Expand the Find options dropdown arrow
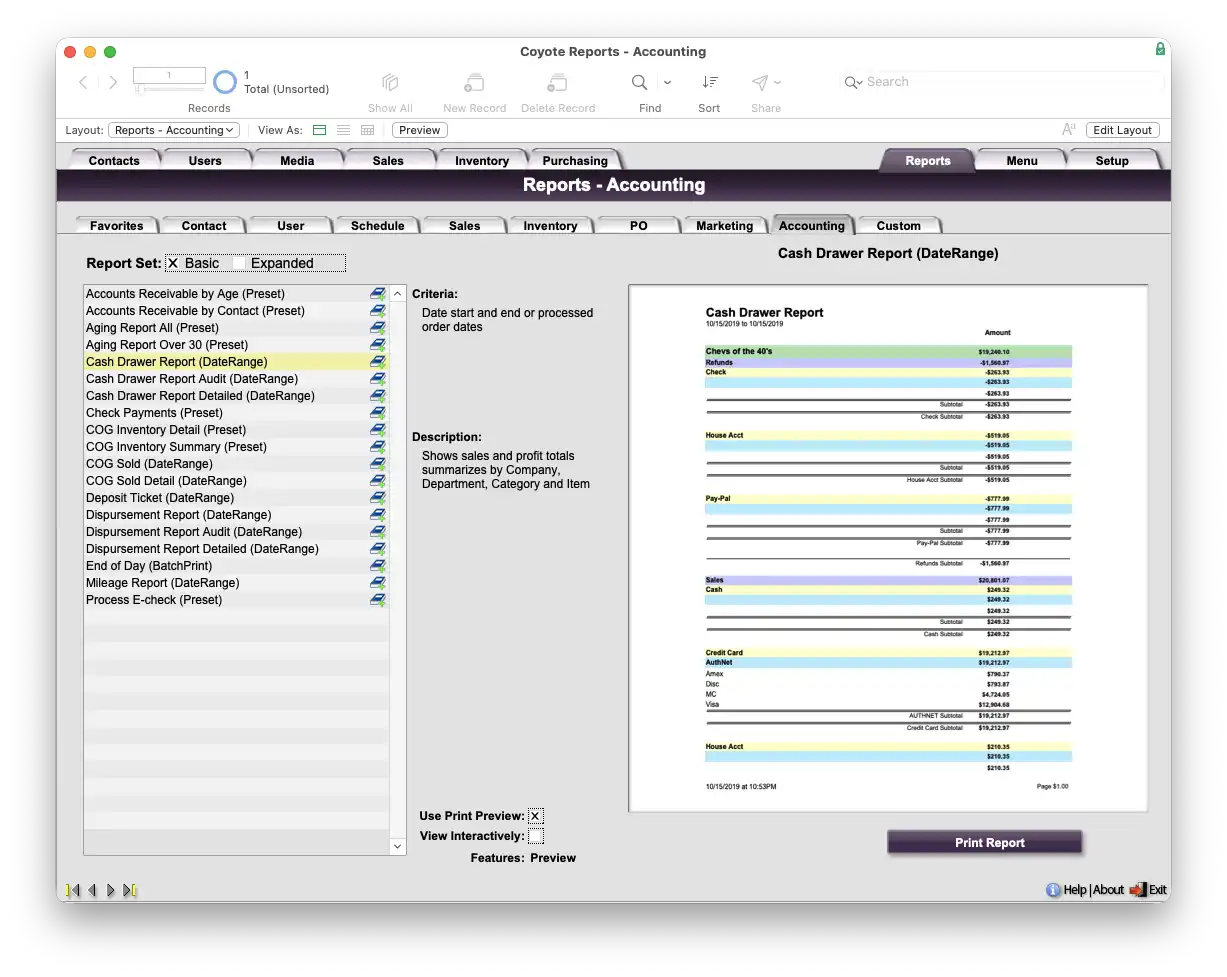This screenshot has height=977, width=1227. [667, 83]
